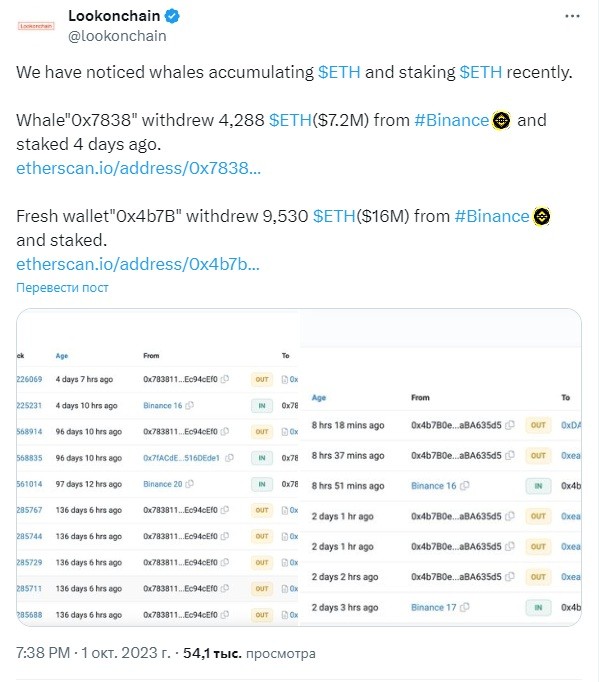Click the blue verified badge
Viewport: 599px width, 682px height.
(x=172, y=16)
